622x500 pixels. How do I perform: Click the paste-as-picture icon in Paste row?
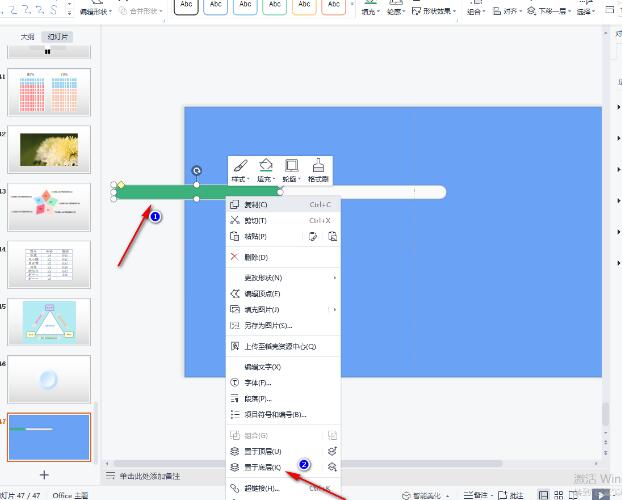333,237
